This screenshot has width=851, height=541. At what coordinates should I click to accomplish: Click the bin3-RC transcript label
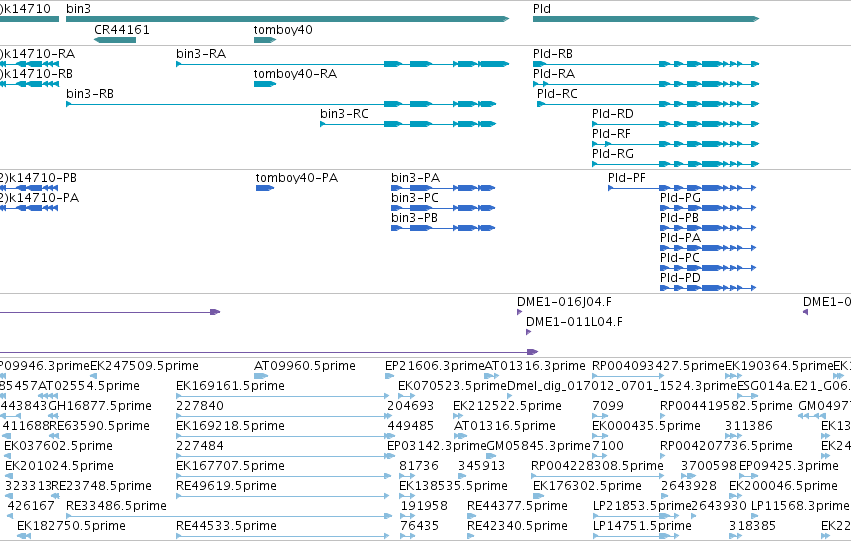pos(344,114)
